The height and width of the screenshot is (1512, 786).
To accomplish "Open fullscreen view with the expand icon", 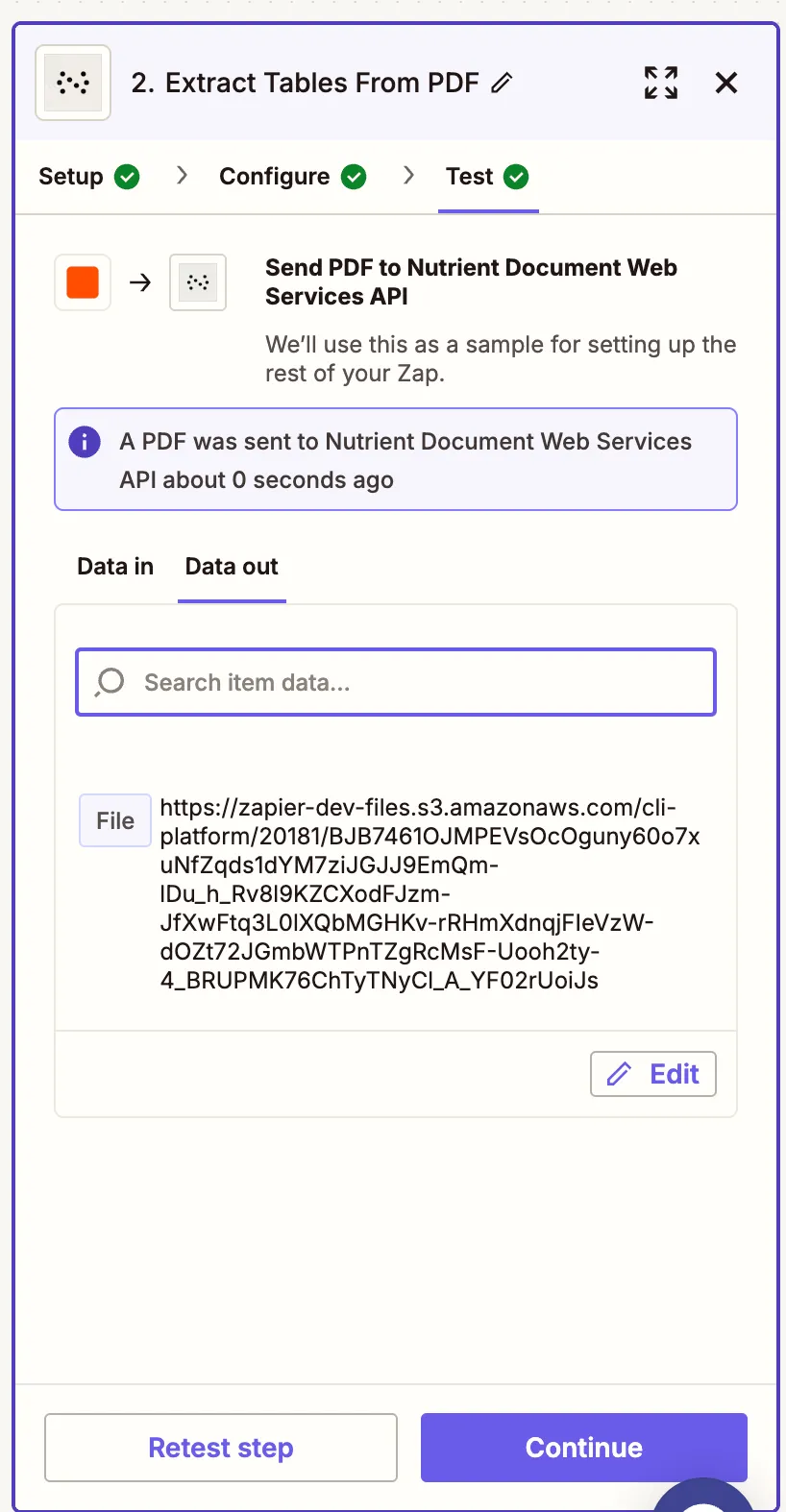I will pyautogui.click(x=661, y=83).
